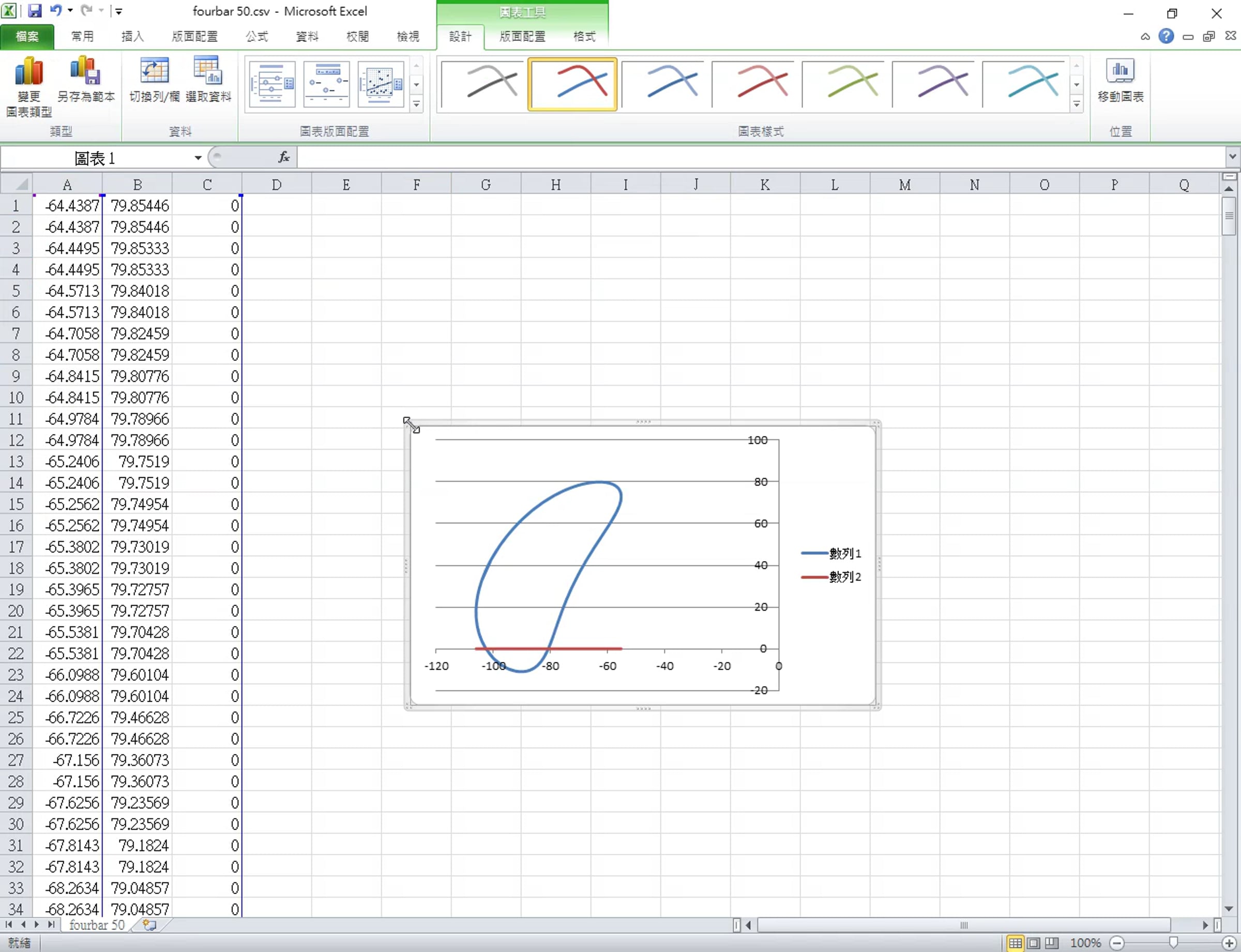This screenshot has width=1241, height=952.
Task: Select the fourbar 50 sheet tab
Action: [97, 925]
